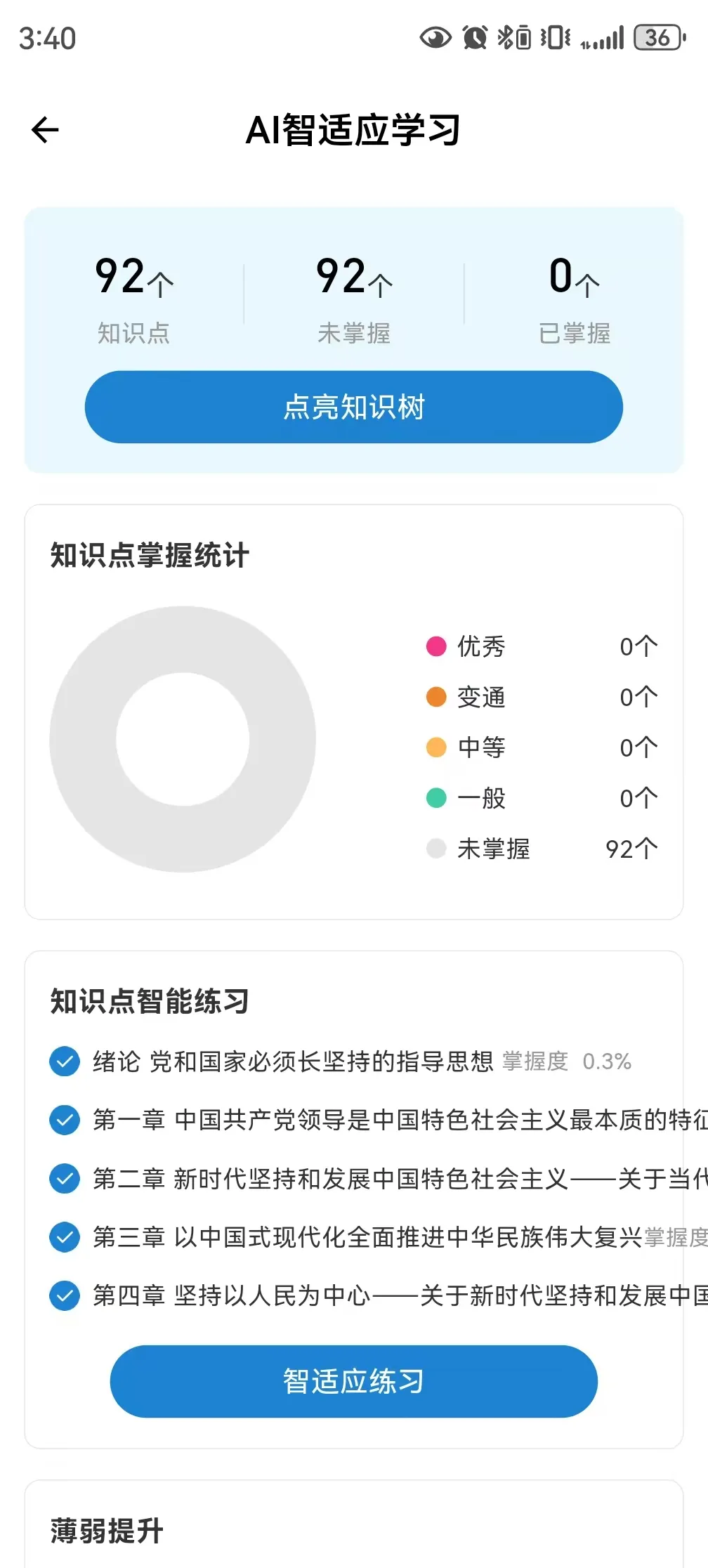Tap the battery level indicator
The width and height of the screenshot is (708, 1568).
click(x=659, y=38)
